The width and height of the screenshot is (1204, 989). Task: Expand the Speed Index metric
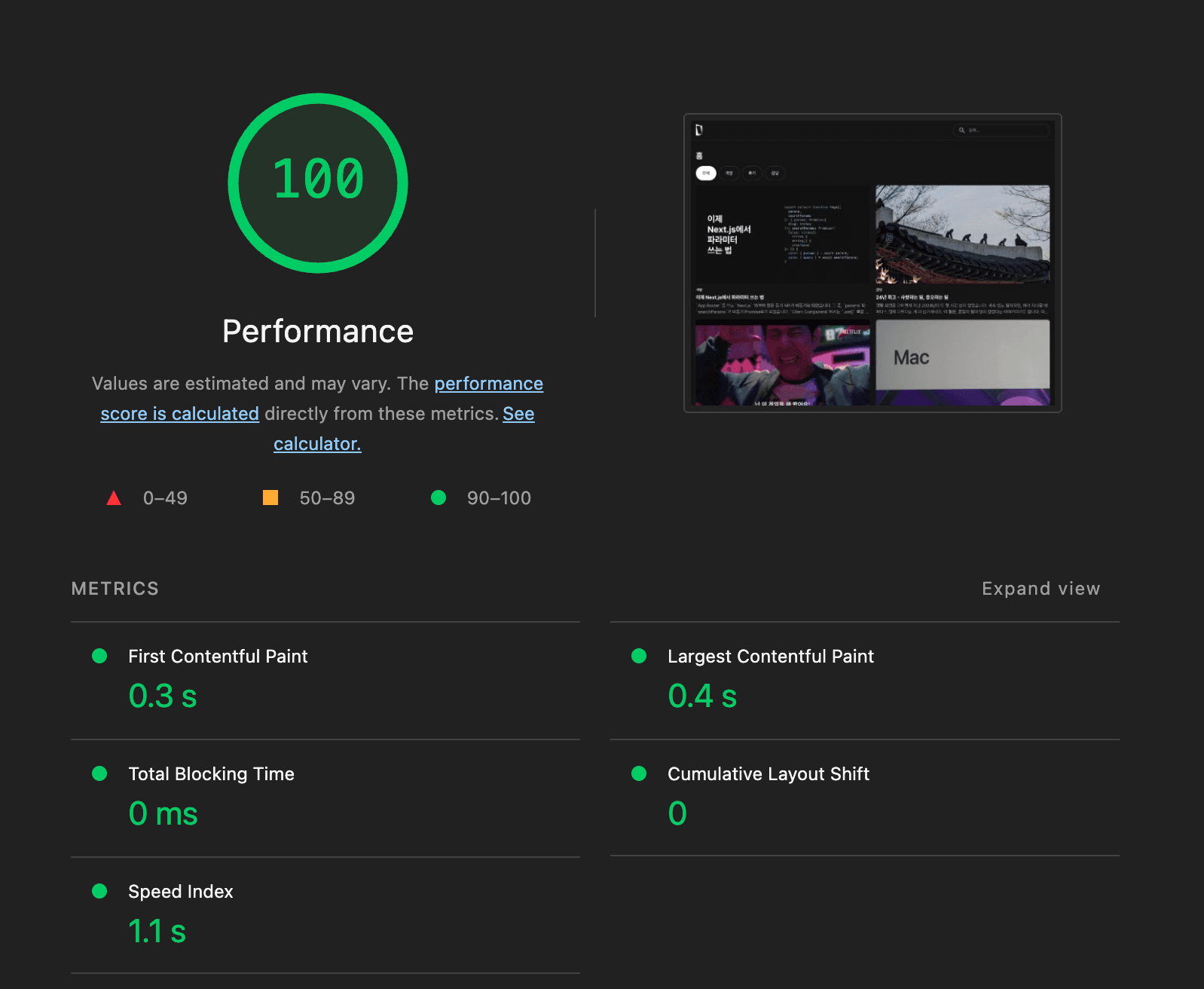point(325,916)
